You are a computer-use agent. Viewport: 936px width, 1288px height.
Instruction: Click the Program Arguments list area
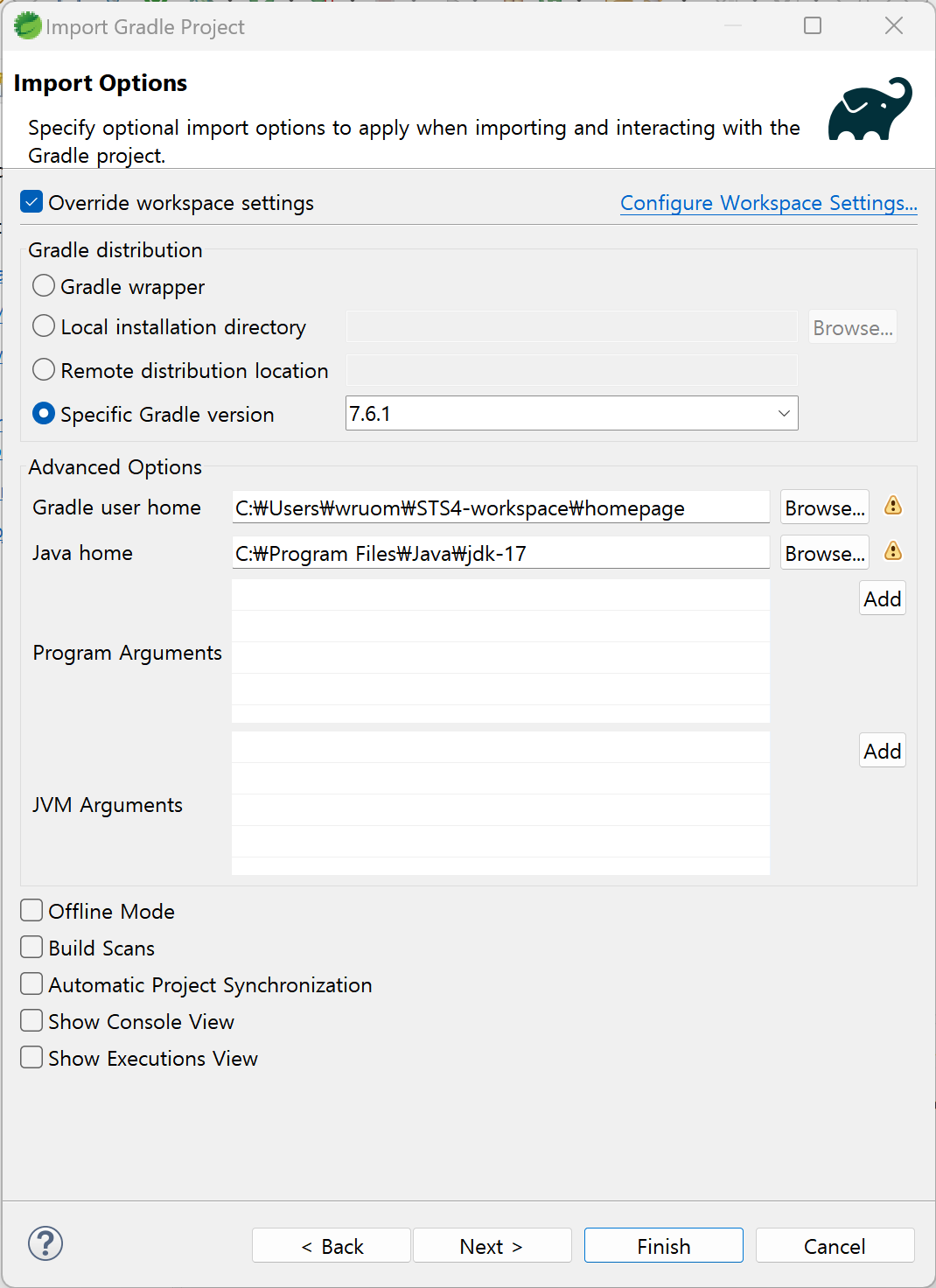(x=500, y=651)
